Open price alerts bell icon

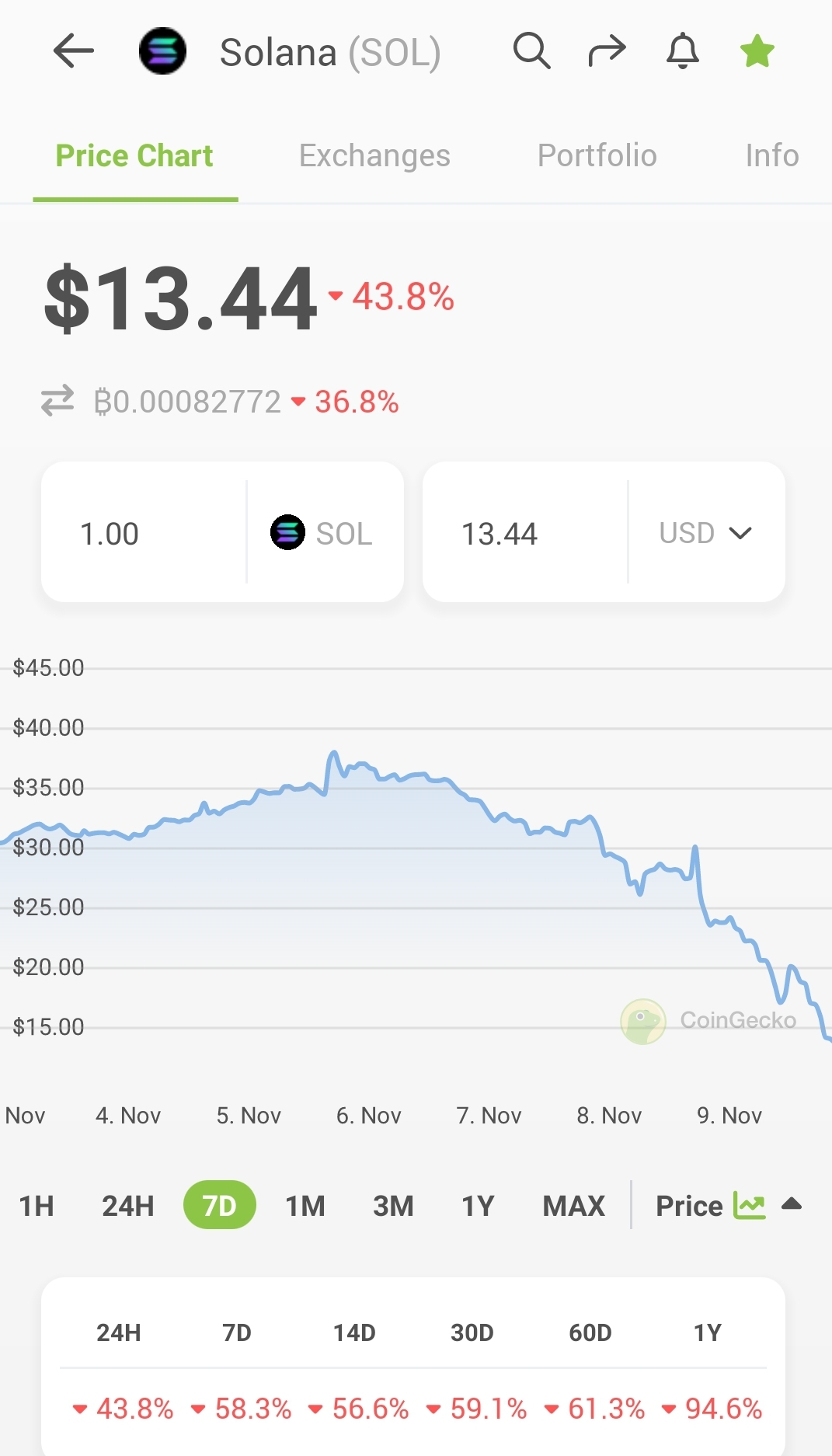click(683, 52)
